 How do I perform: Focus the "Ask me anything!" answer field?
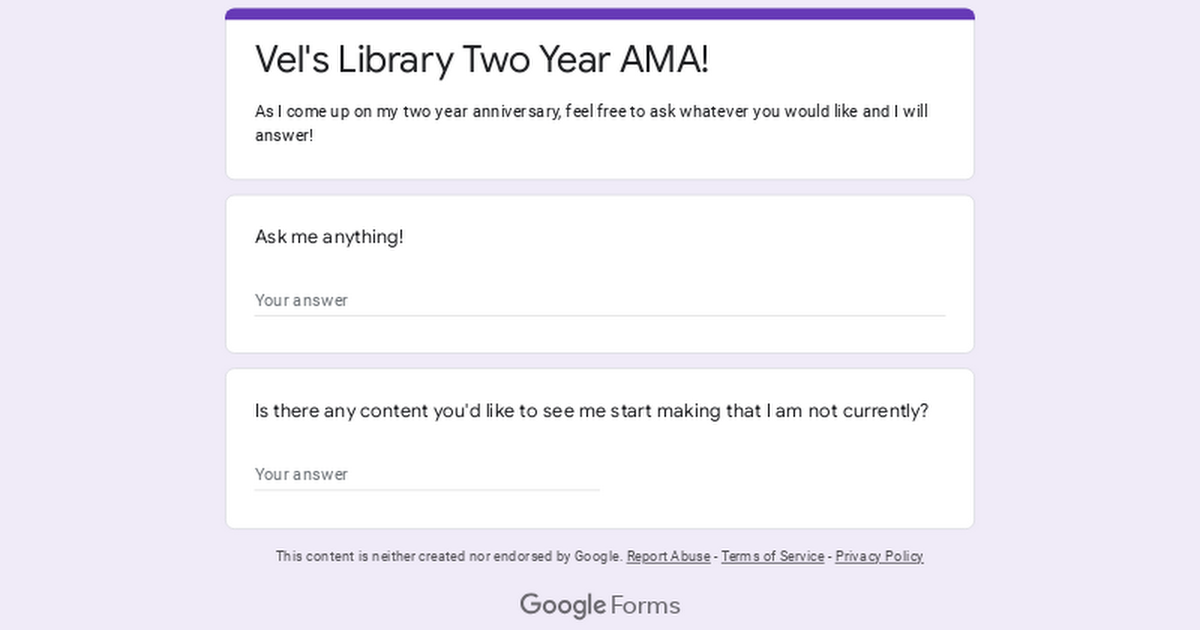(600, 300)
